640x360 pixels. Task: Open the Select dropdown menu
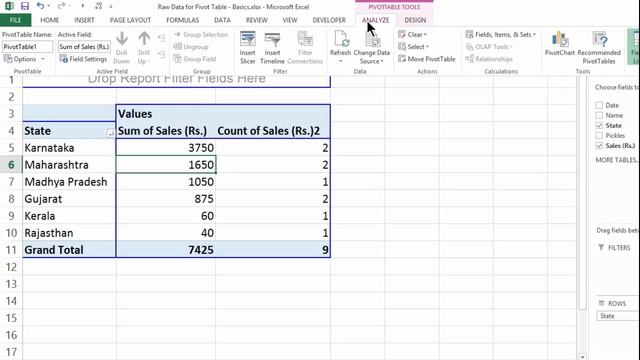414,47
